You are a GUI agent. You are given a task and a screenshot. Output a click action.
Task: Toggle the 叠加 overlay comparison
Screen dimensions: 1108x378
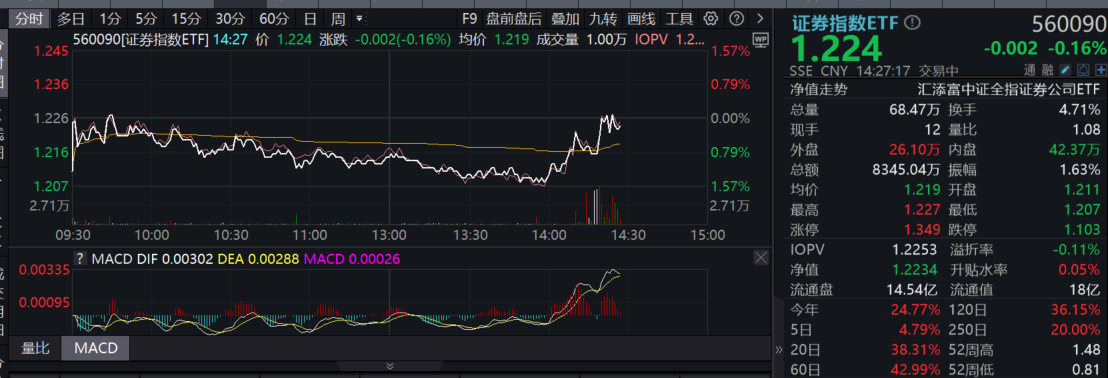(565, 18)
